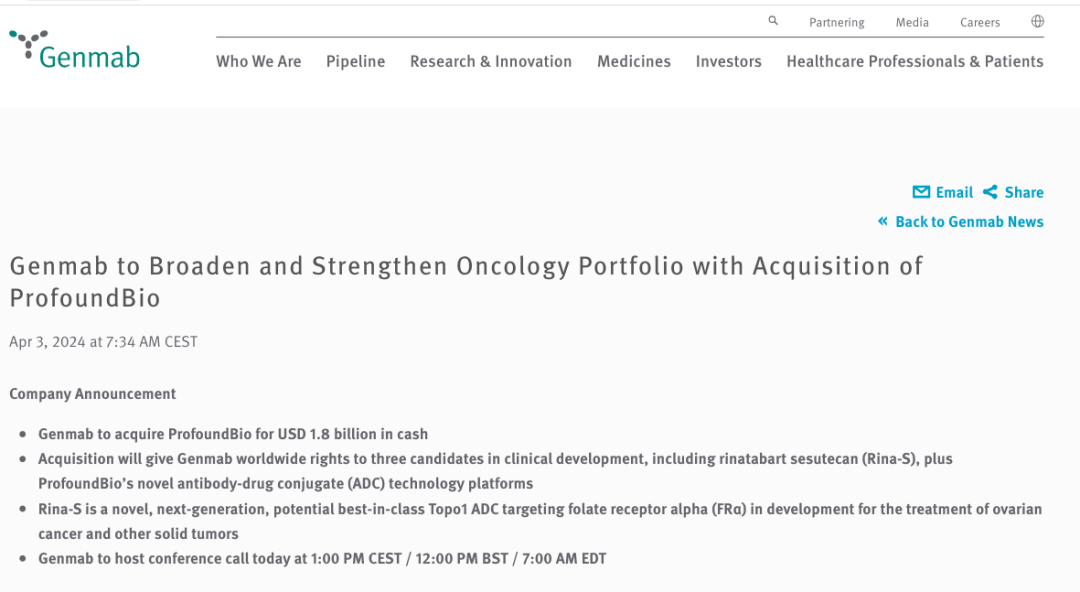This screenshot has height=592, width=1080.
Task: Click the Genmab logo
Action: [74, 50]
